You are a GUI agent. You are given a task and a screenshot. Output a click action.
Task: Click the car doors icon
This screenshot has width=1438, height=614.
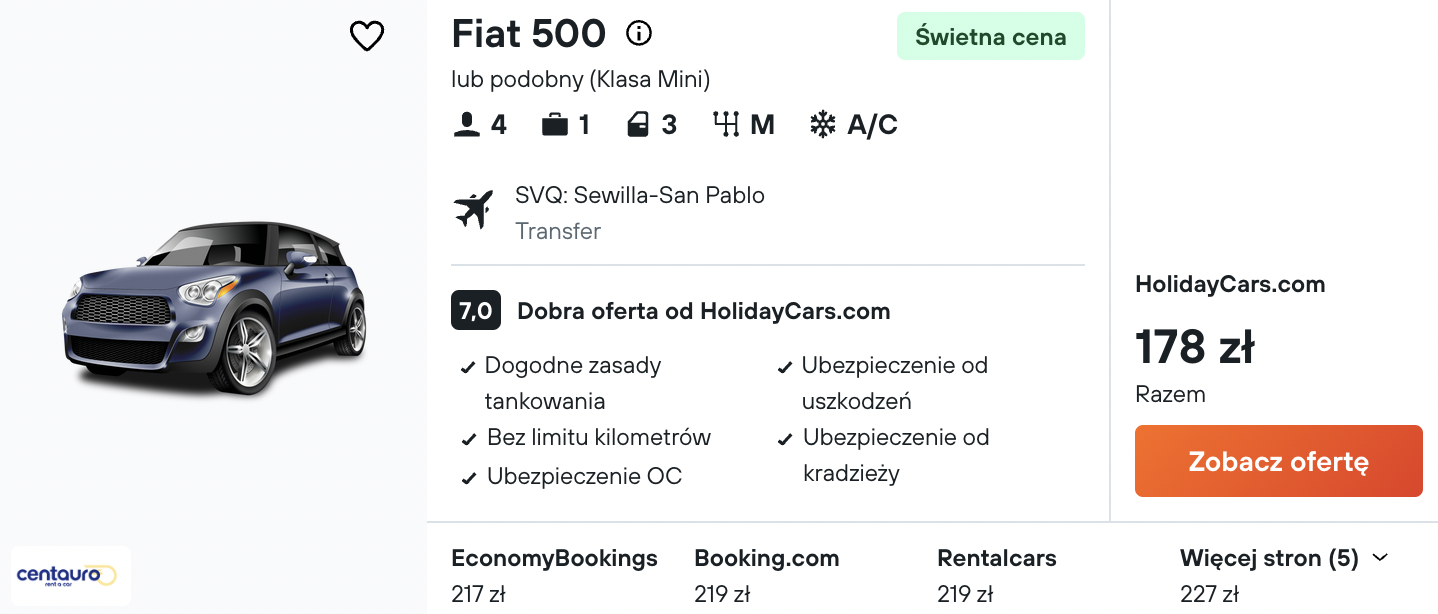pyautogui.click(x=638, y=125)
